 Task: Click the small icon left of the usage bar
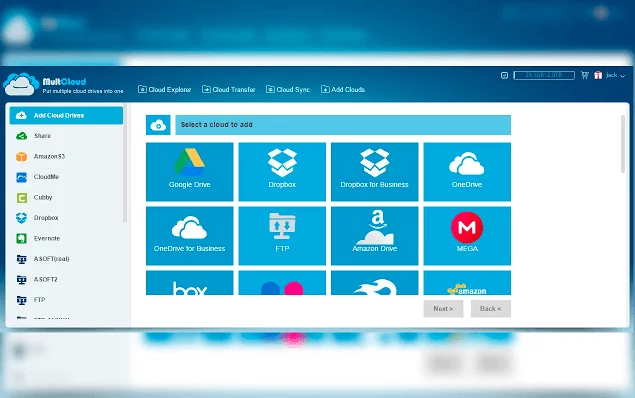pos(504,75)
